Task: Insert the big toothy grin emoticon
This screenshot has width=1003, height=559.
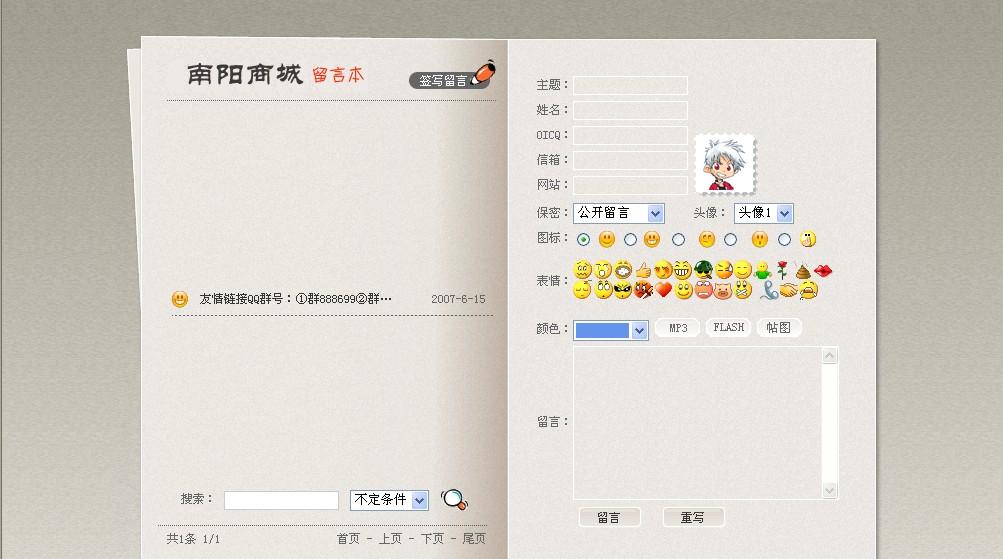Action: (683, 270)
